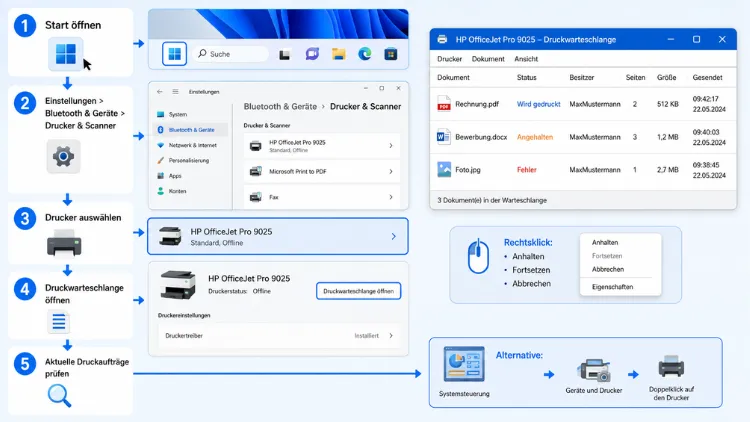
Task: Go back in the Einstellungen window
Action: point(160,91)
